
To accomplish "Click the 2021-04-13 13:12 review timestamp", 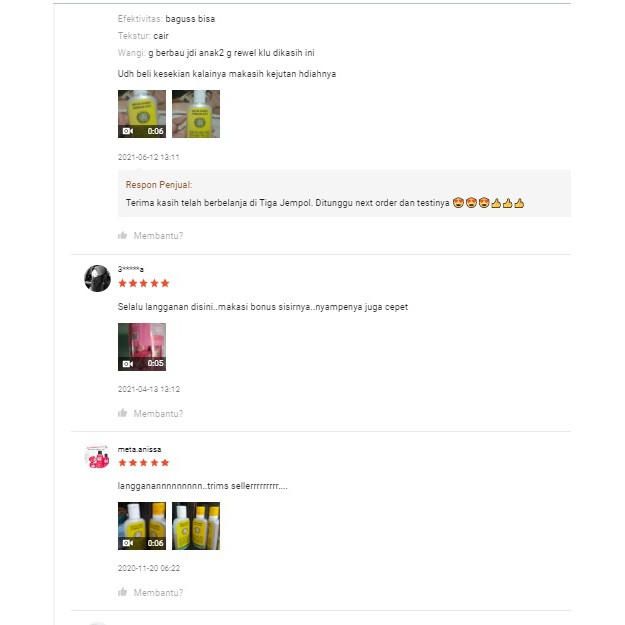I will tap(149, 389).
